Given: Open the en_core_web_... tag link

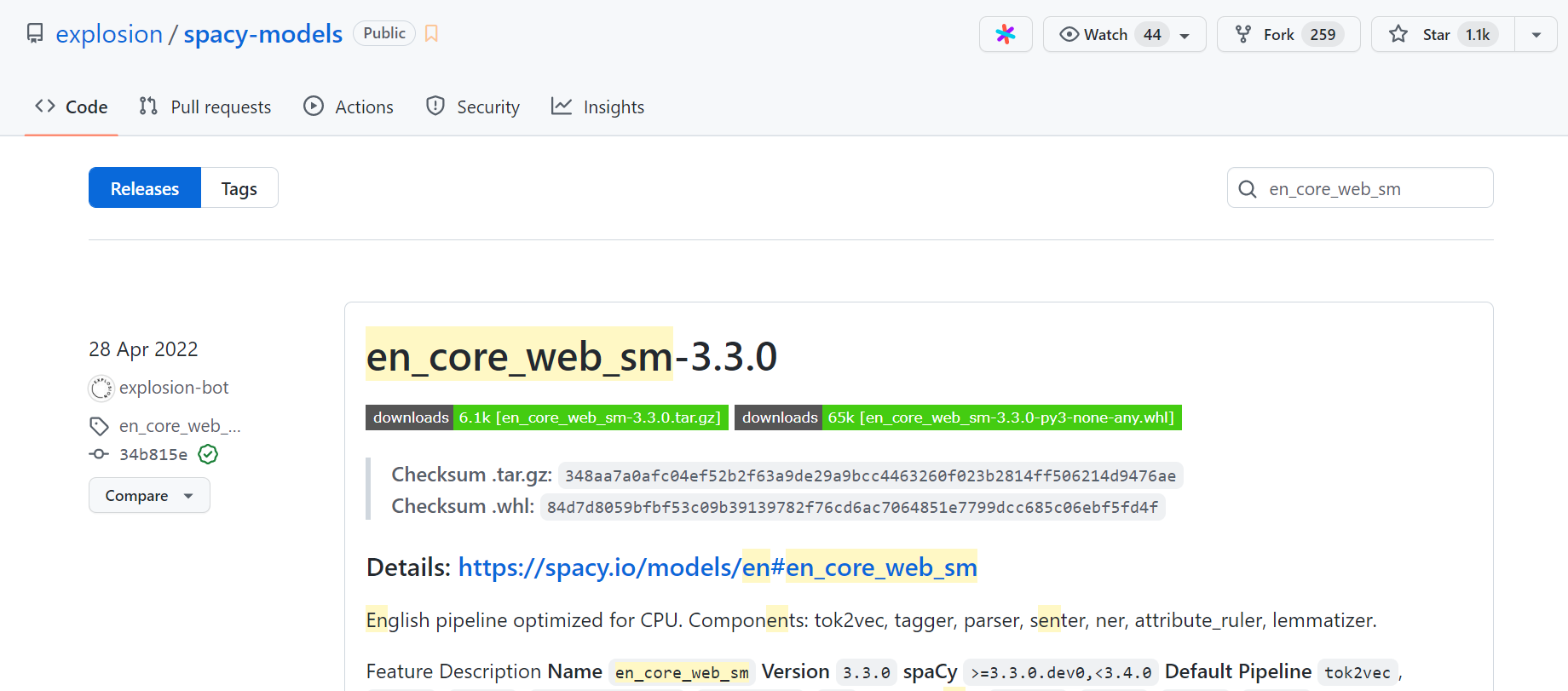Looking at the screenshot, I should [180, 426].
